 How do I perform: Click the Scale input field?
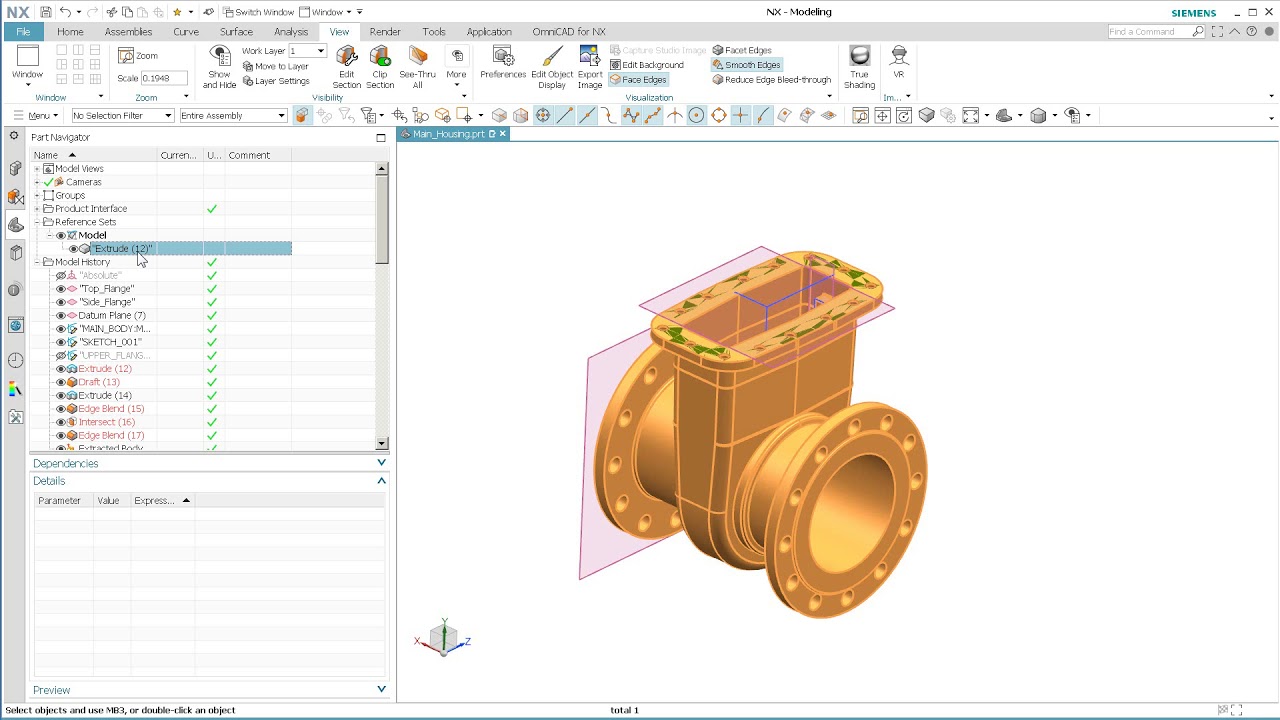[x=164, y=78]
